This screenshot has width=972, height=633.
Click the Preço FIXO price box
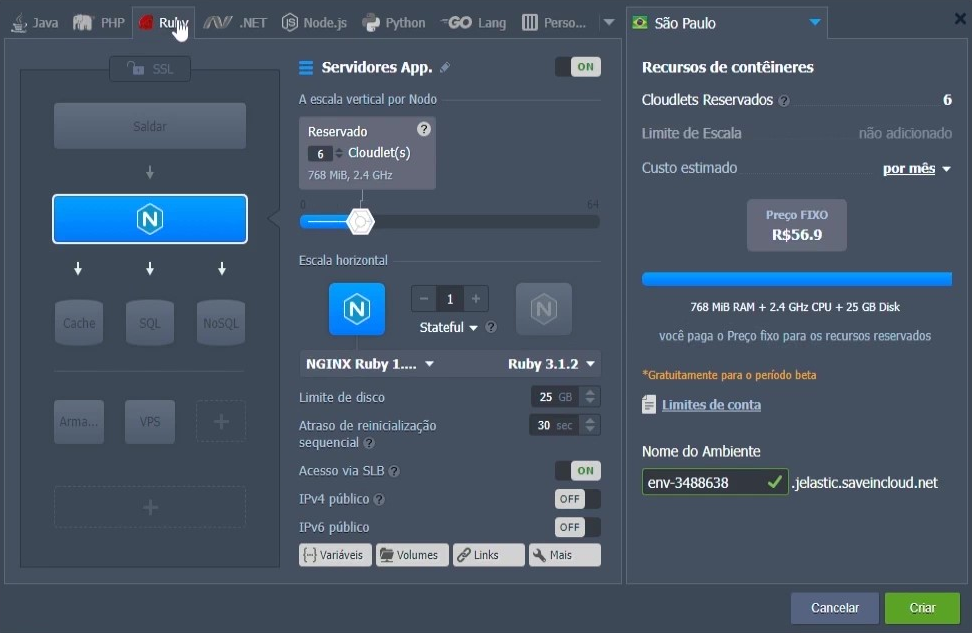click(x=797, y=225)
